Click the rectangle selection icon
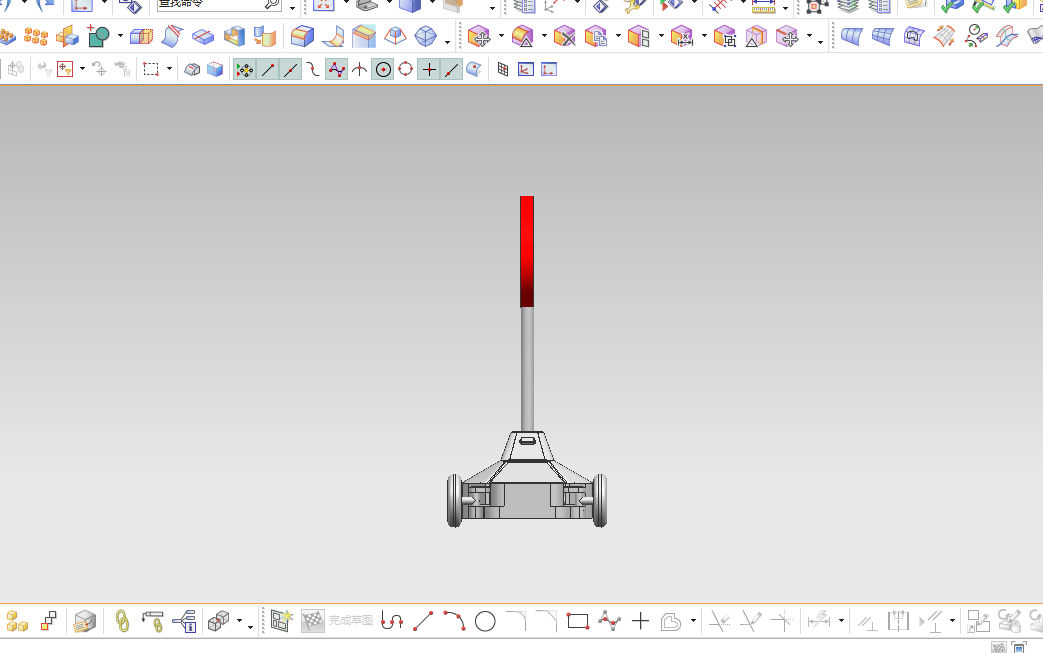This screenshot has width=1043, height=653. tap(151, 69)
